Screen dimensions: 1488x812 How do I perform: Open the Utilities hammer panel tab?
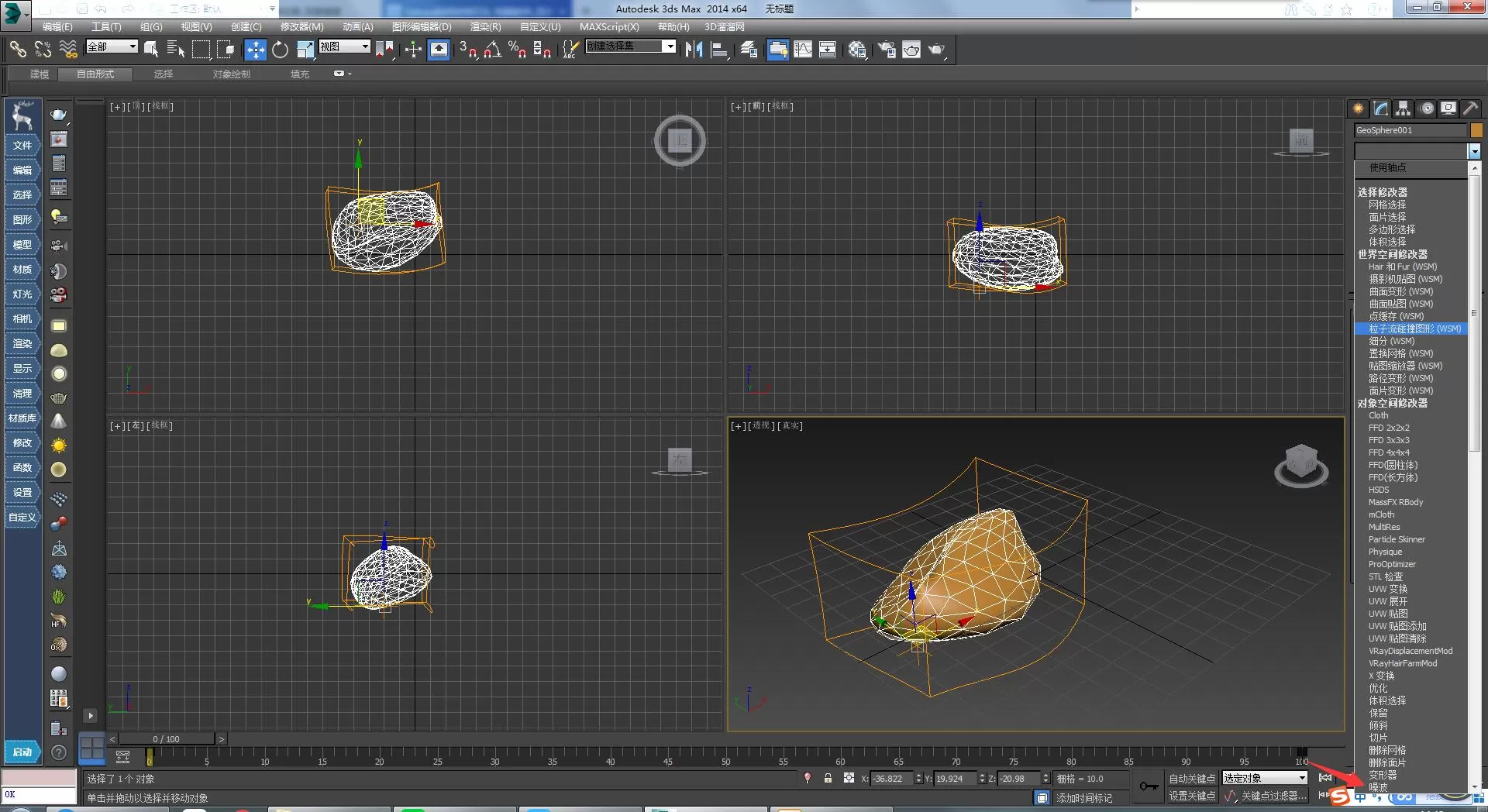(x=1471, y=108)
